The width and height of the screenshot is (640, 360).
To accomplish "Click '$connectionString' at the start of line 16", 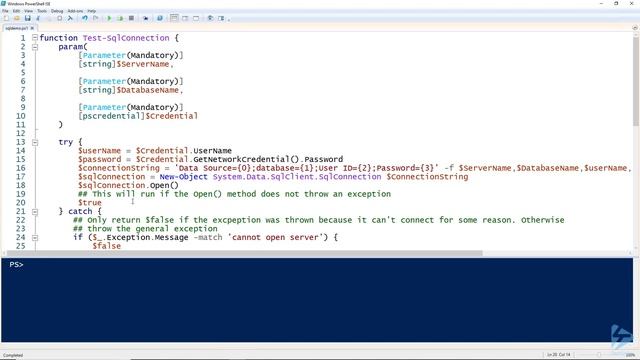I will tap(119, 168).
